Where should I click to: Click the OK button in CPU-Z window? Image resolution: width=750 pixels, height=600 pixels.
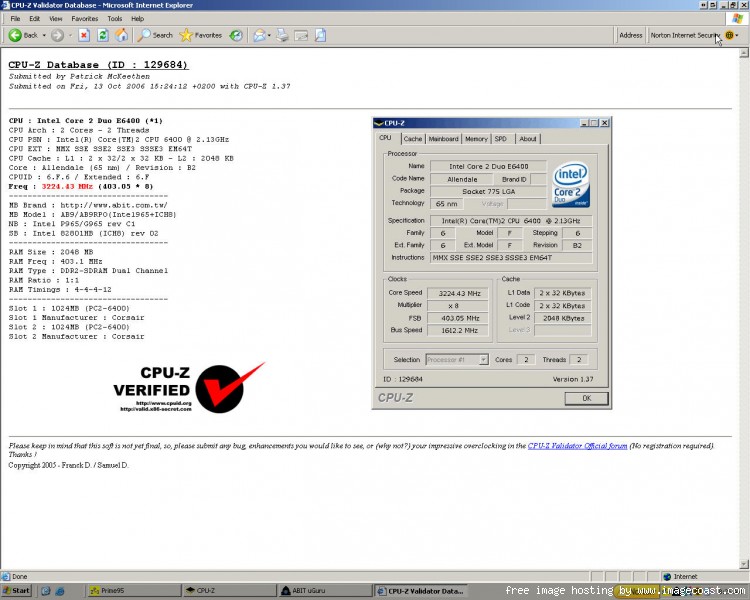[x=586, y=398]
